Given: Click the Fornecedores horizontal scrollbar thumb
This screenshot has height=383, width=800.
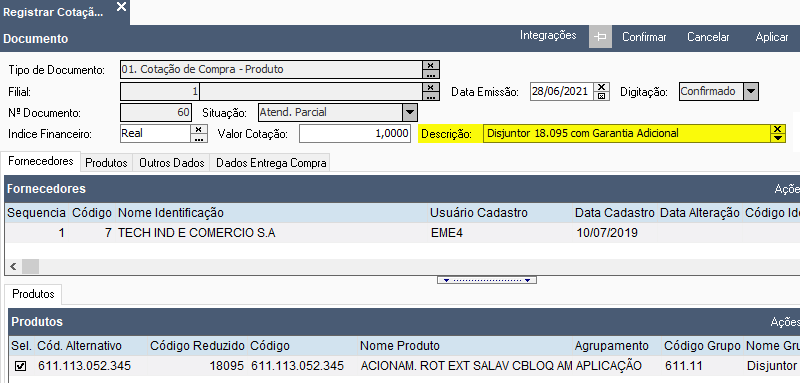Looking at the screenshot, I should click(31, 266).
